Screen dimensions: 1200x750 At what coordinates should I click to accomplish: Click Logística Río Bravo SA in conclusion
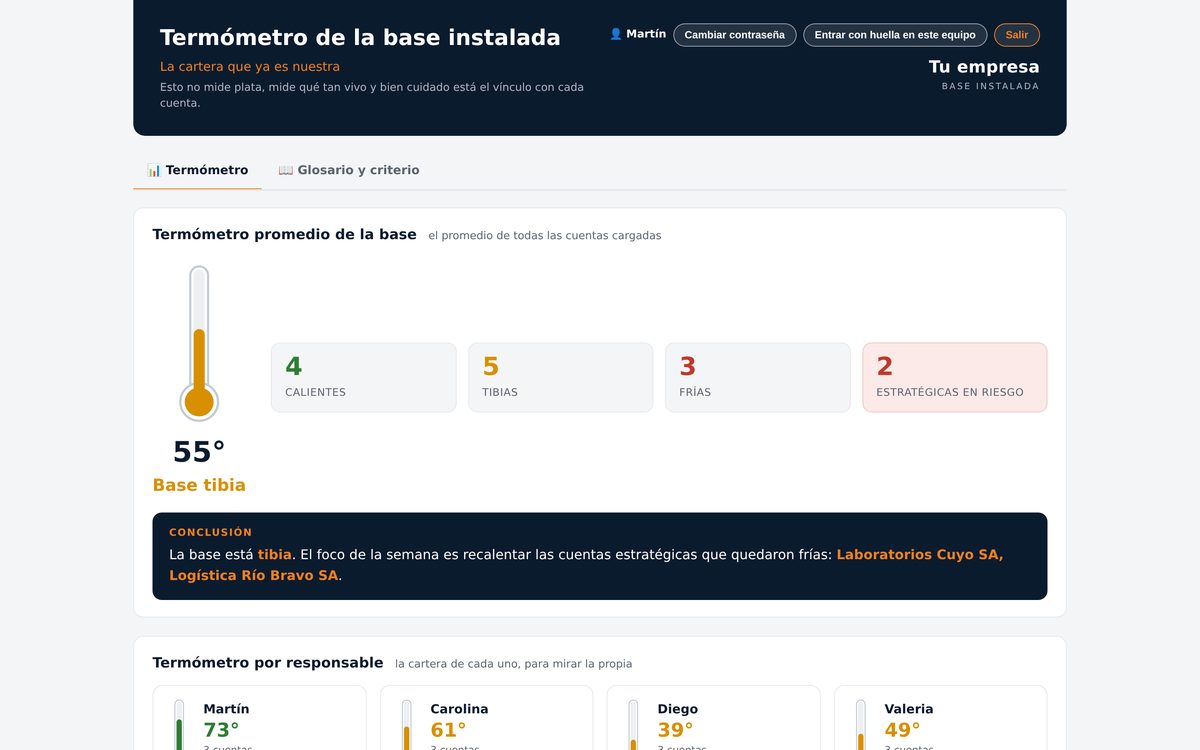pyautogui.click(x=254, y=575)
